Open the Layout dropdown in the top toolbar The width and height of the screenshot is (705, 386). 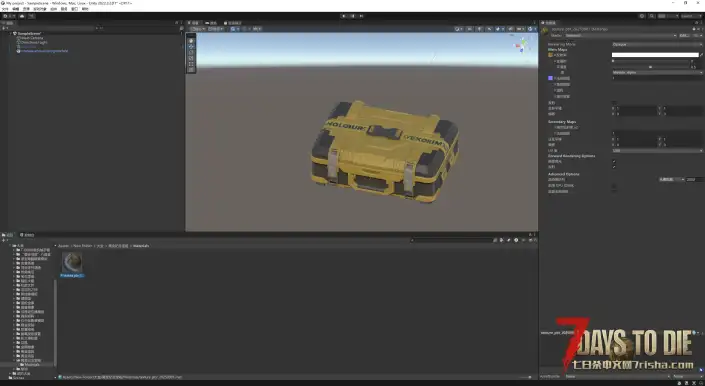(x=691, y=16)
